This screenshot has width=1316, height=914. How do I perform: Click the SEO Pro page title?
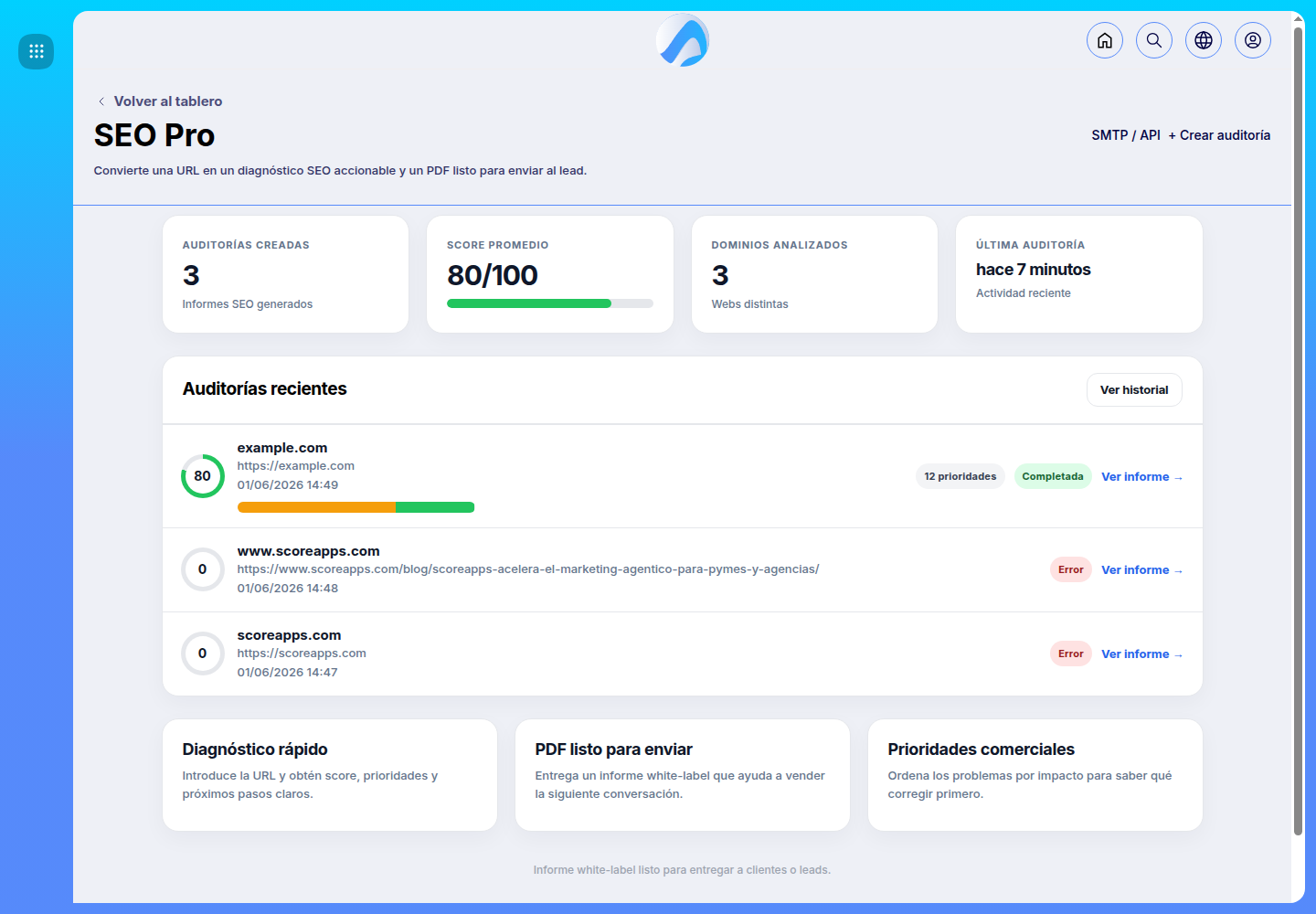coord(154,135)
